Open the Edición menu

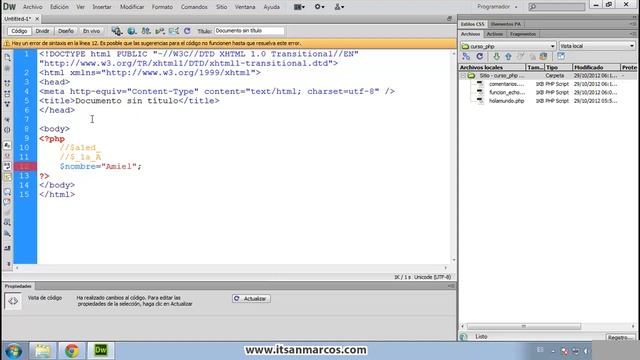(60, 7)
